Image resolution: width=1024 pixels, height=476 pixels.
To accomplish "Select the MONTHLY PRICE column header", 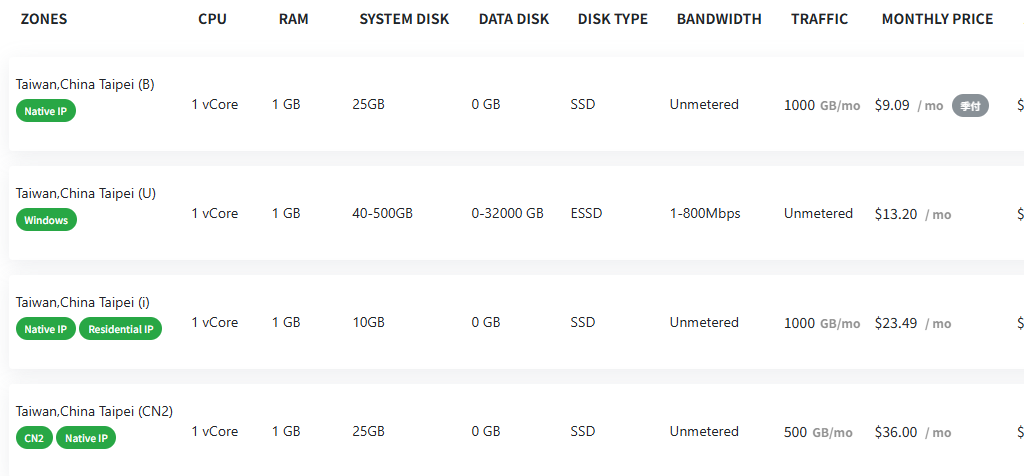I will tap(937, 19).
